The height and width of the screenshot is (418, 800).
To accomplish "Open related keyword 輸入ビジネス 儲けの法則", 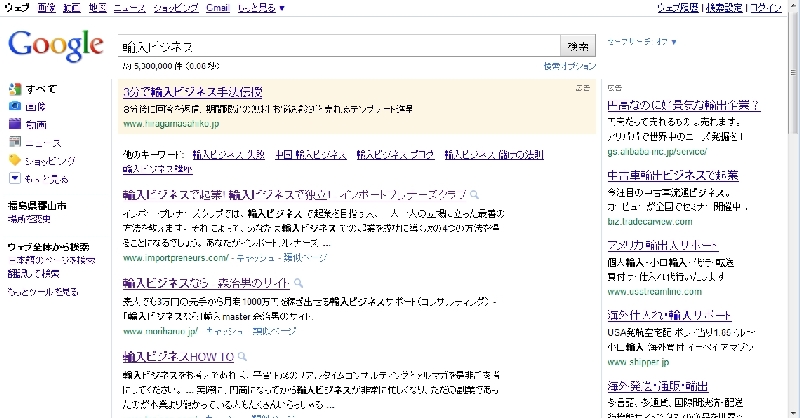I will [x=494, y=155].
